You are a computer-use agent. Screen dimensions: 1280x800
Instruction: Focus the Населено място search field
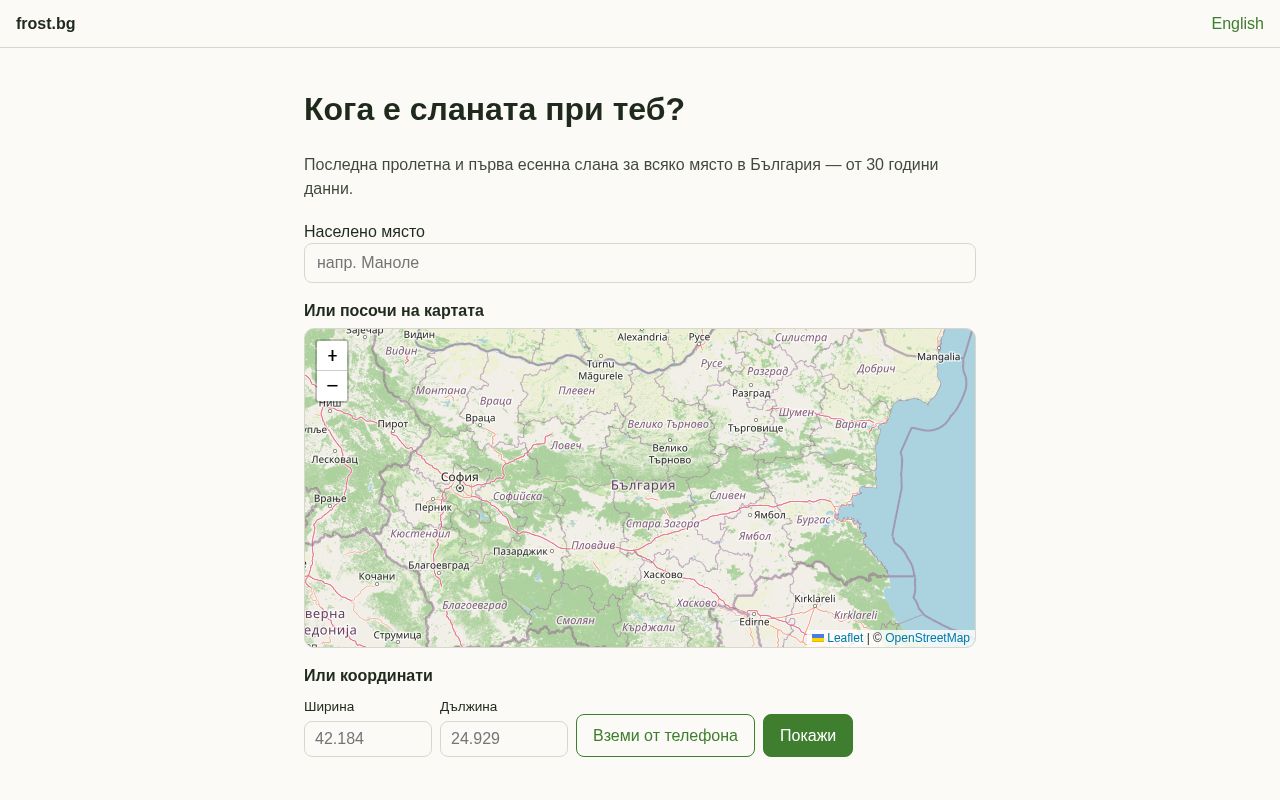click(640, 263)
